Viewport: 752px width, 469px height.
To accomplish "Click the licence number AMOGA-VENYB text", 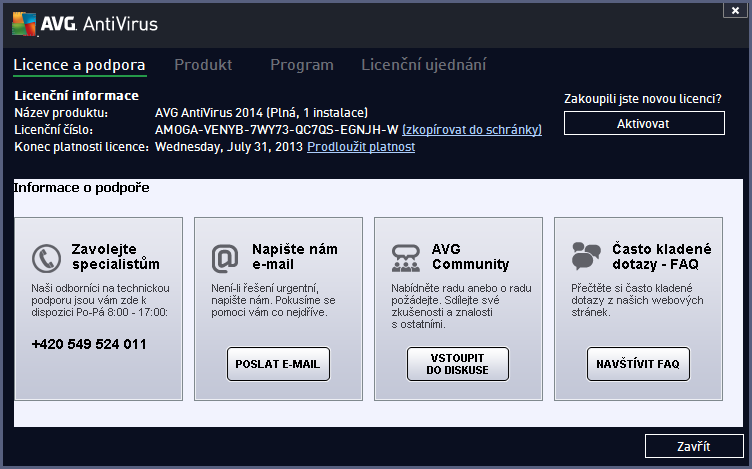I will (277, 129).
